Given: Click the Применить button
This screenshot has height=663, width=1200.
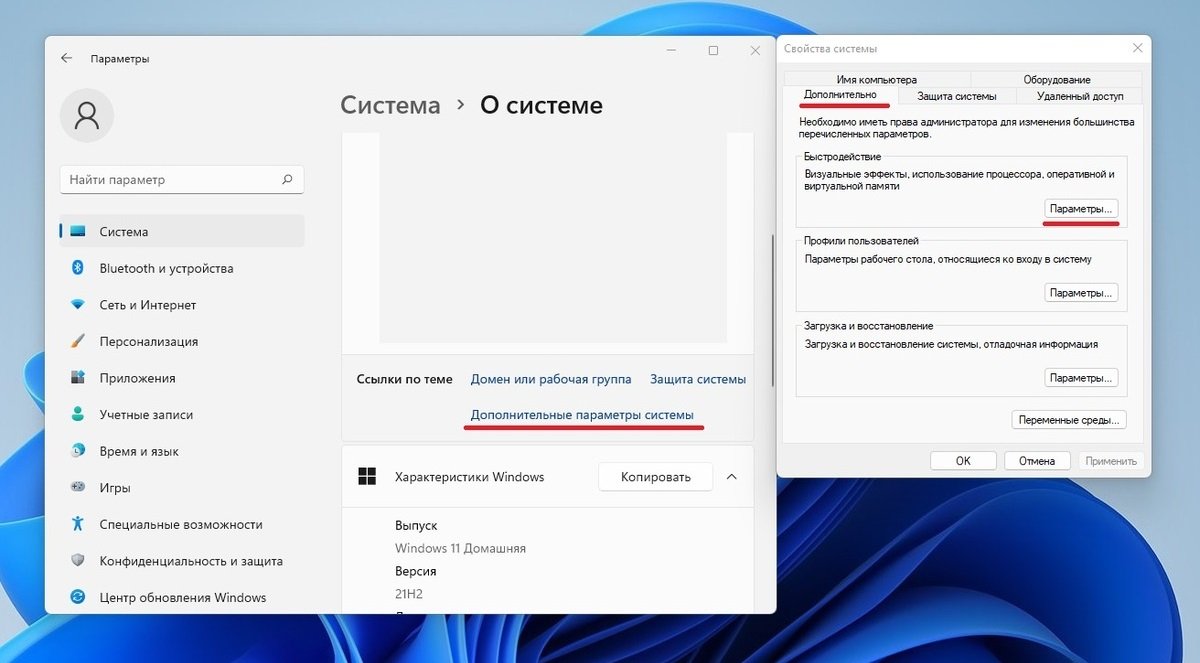Looking at the screenshot, I should [1111, 461].
